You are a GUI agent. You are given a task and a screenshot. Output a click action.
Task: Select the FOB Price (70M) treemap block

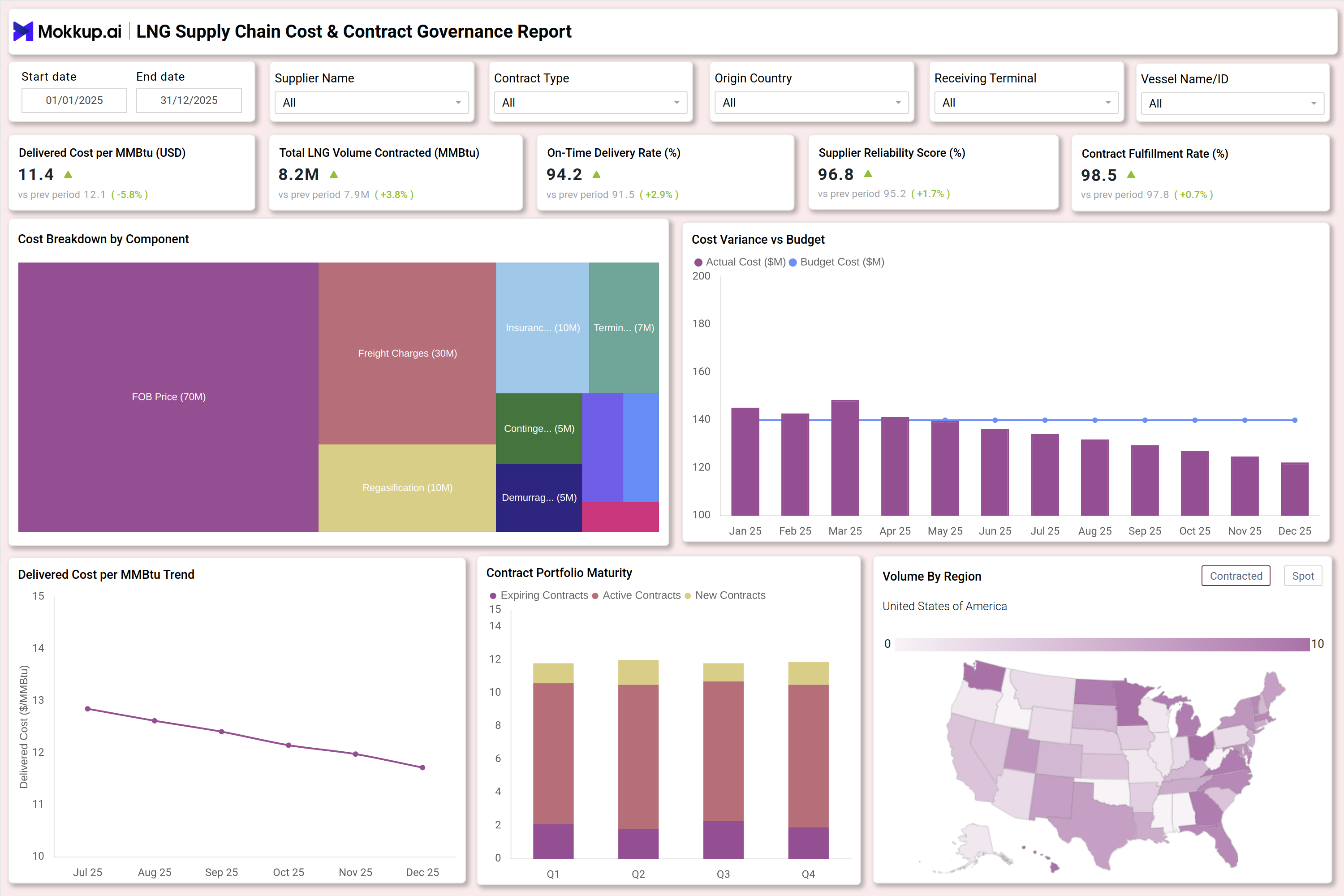(x=168, y=397)
